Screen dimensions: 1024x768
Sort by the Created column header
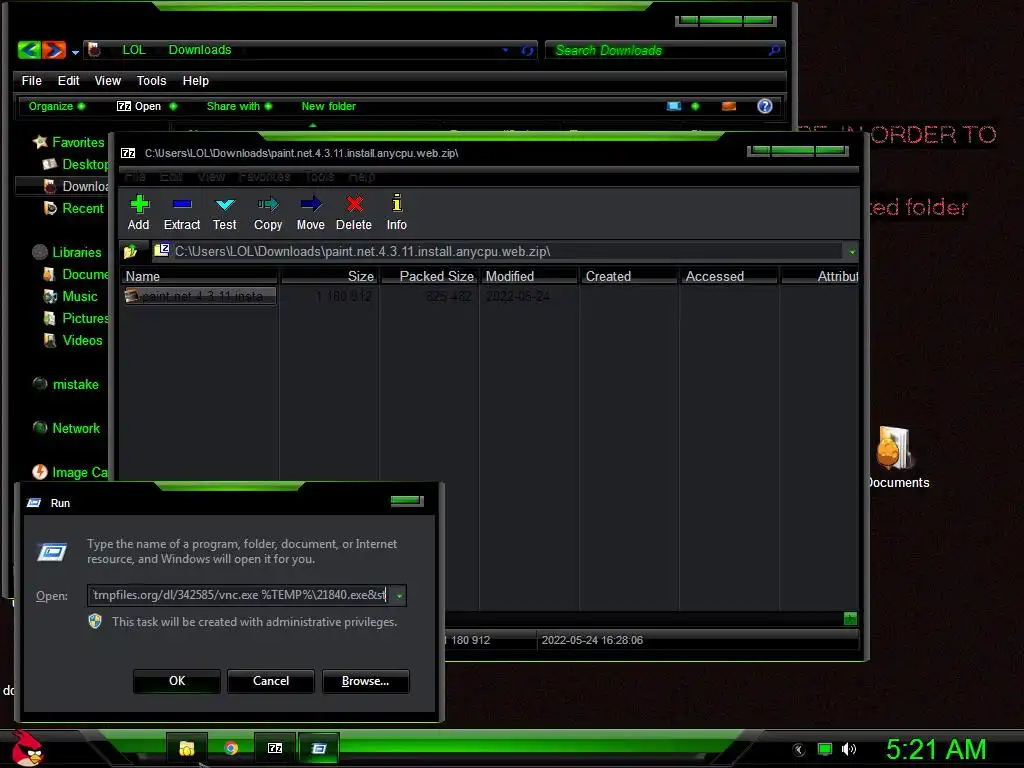[x=629, y=276]
